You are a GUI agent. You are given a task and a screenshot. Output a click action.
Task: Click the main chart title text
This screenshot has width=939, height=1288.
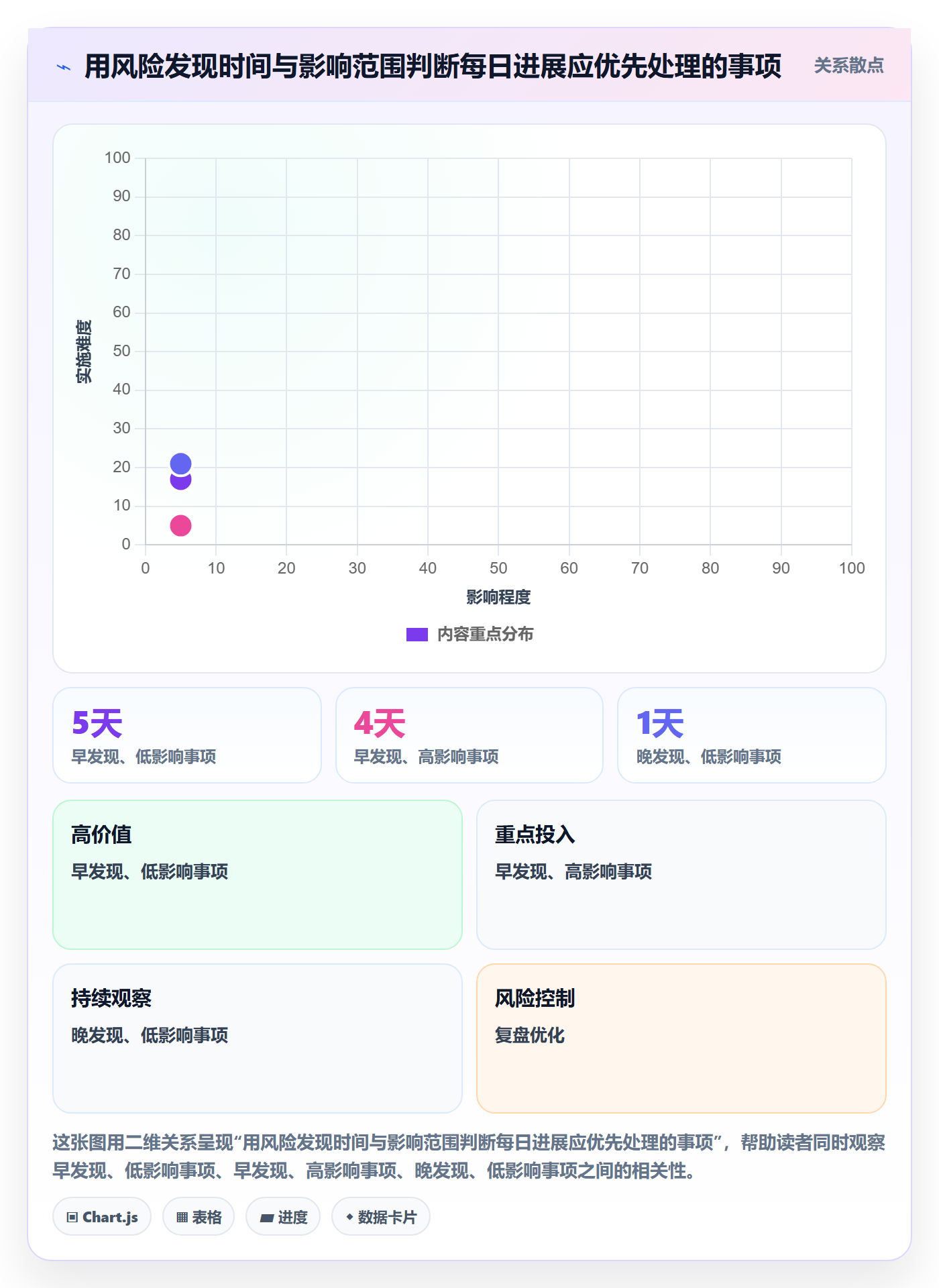pos(433,66)
